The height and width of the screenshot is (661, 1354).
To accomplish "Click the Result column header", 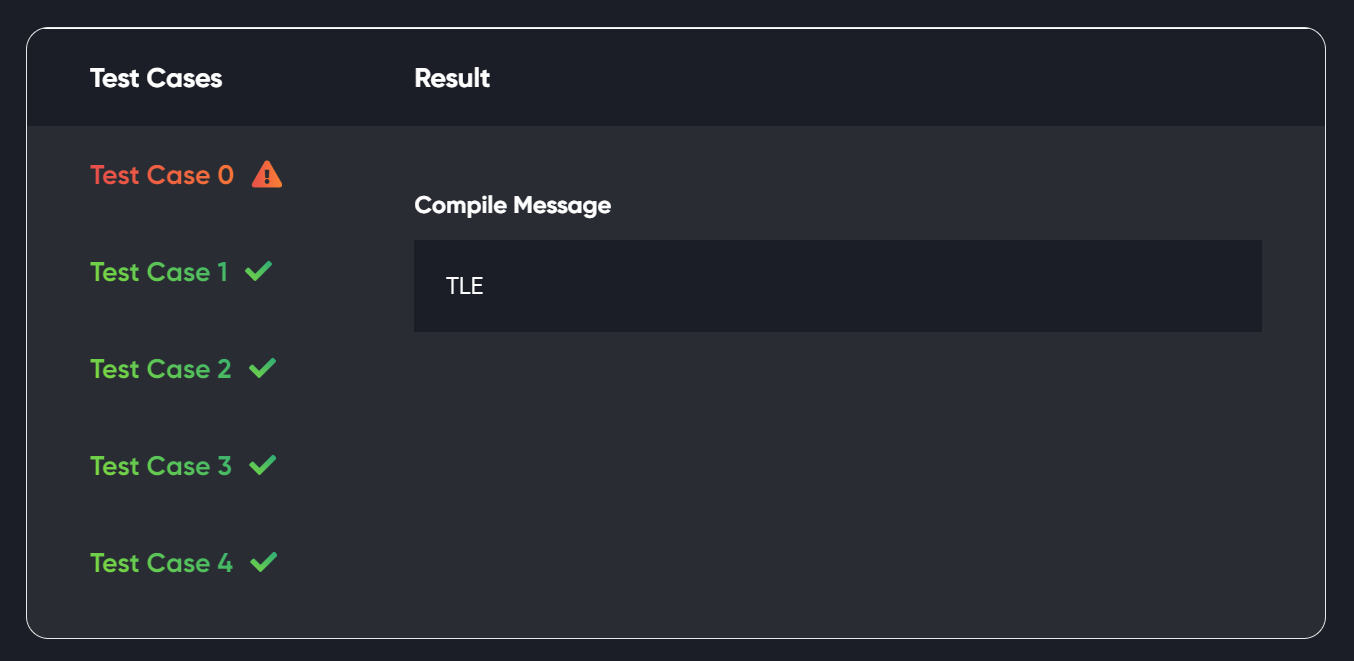I will [x=452, y=78].
